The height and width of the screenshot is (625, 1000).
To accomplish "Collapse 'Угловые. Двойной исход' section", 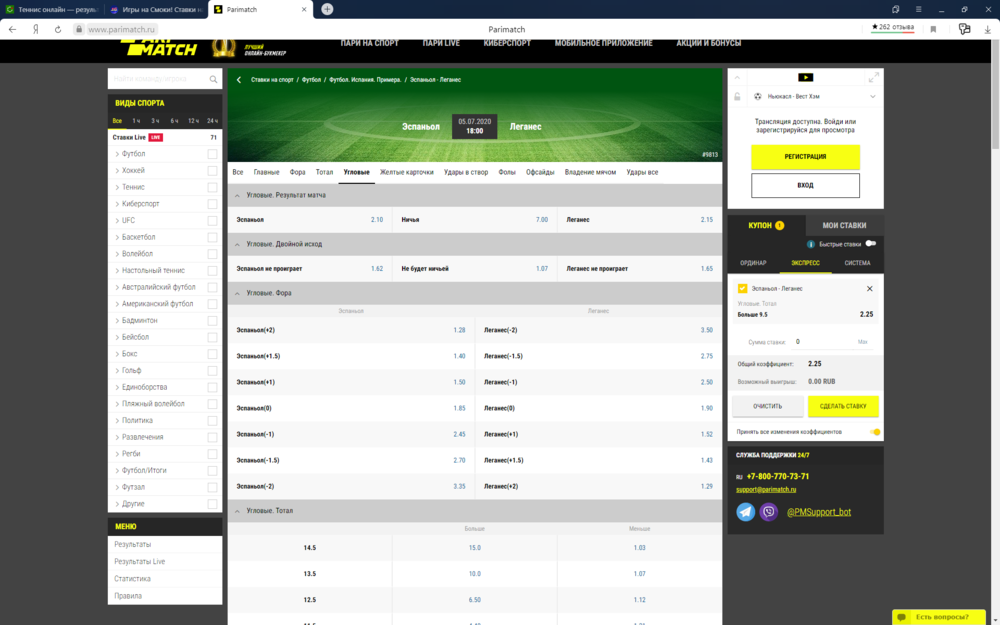I will 237,244.
